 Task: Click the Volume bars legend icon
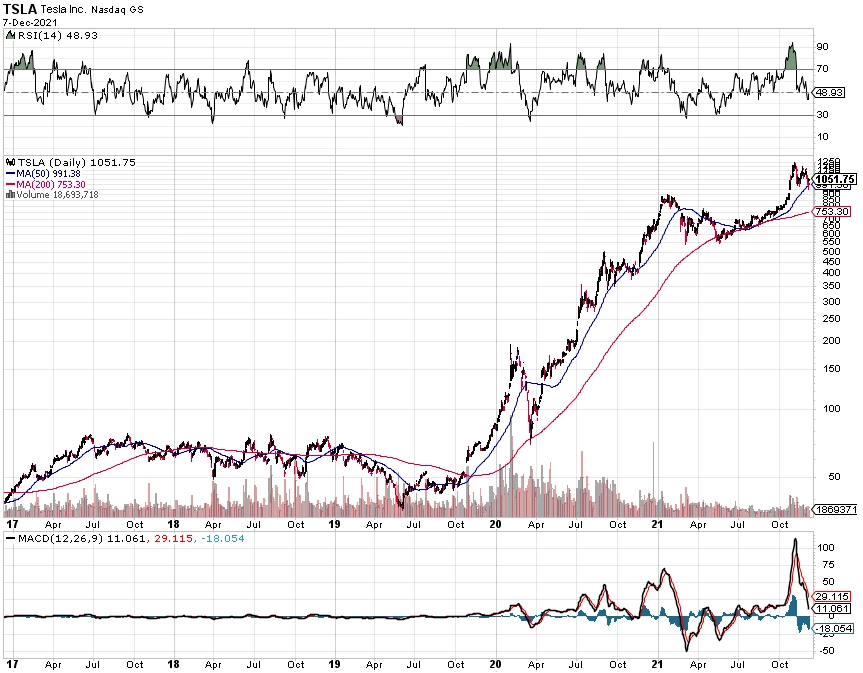(10, 194)
